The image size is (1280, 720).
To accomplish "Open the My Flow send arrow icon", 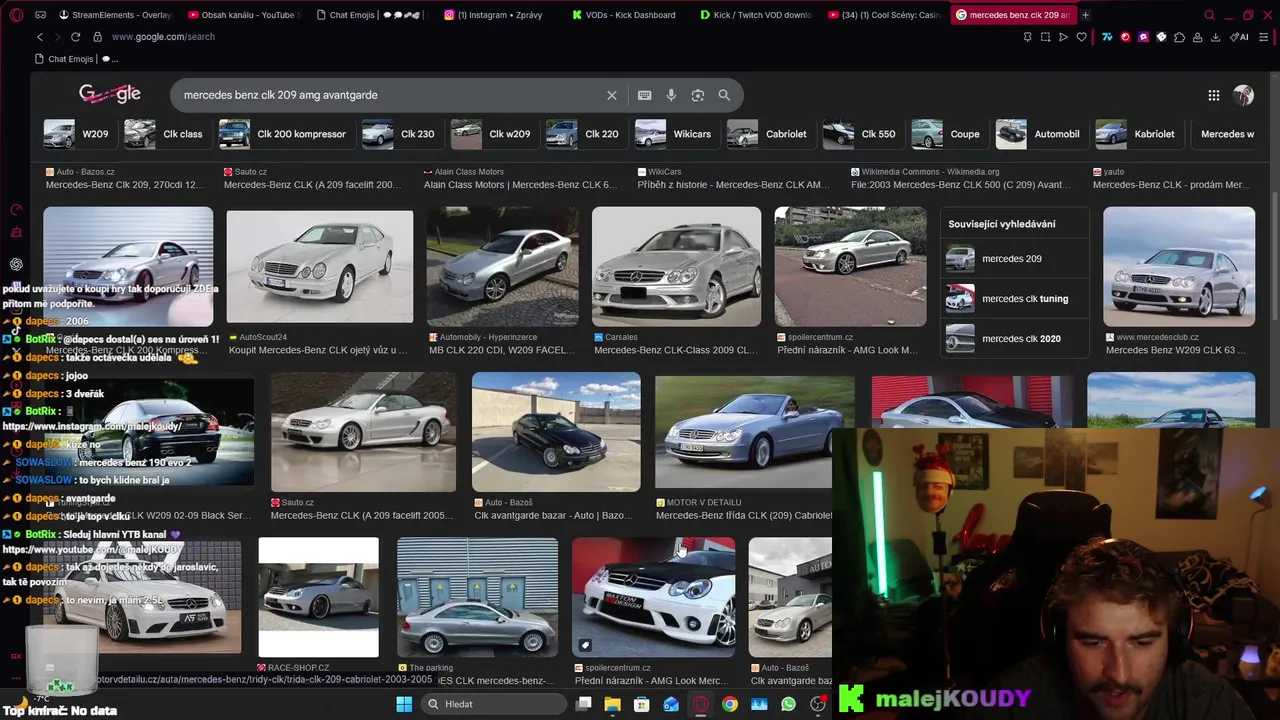I will click(1063, 37).
